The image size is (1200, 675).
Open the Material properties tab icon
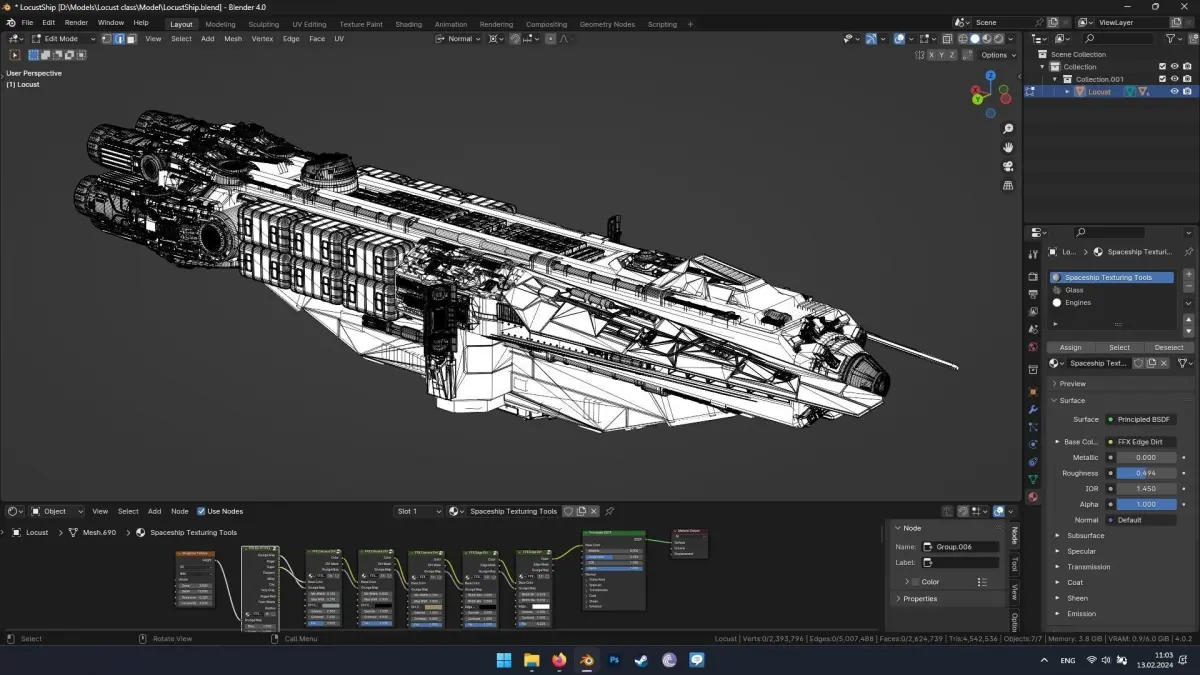pos(1033,497)
